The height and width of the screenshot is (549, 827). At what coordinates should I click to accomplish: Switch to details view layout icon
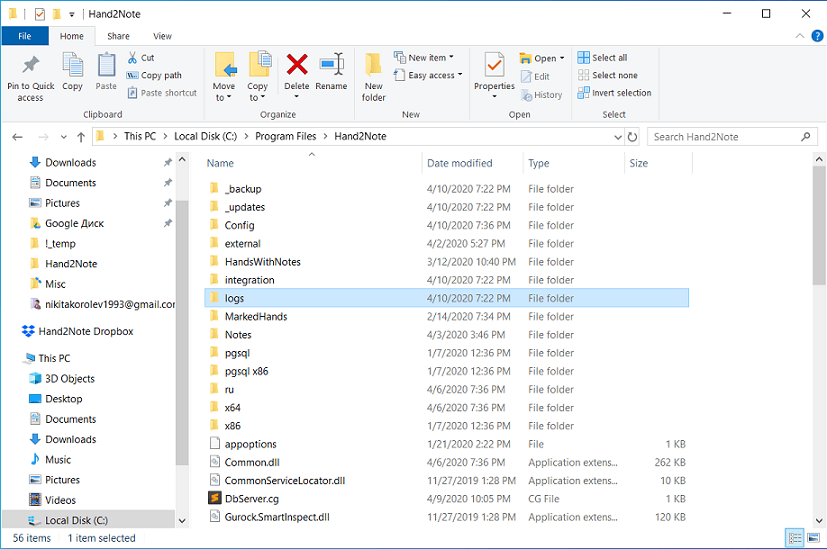pos(795,538)
